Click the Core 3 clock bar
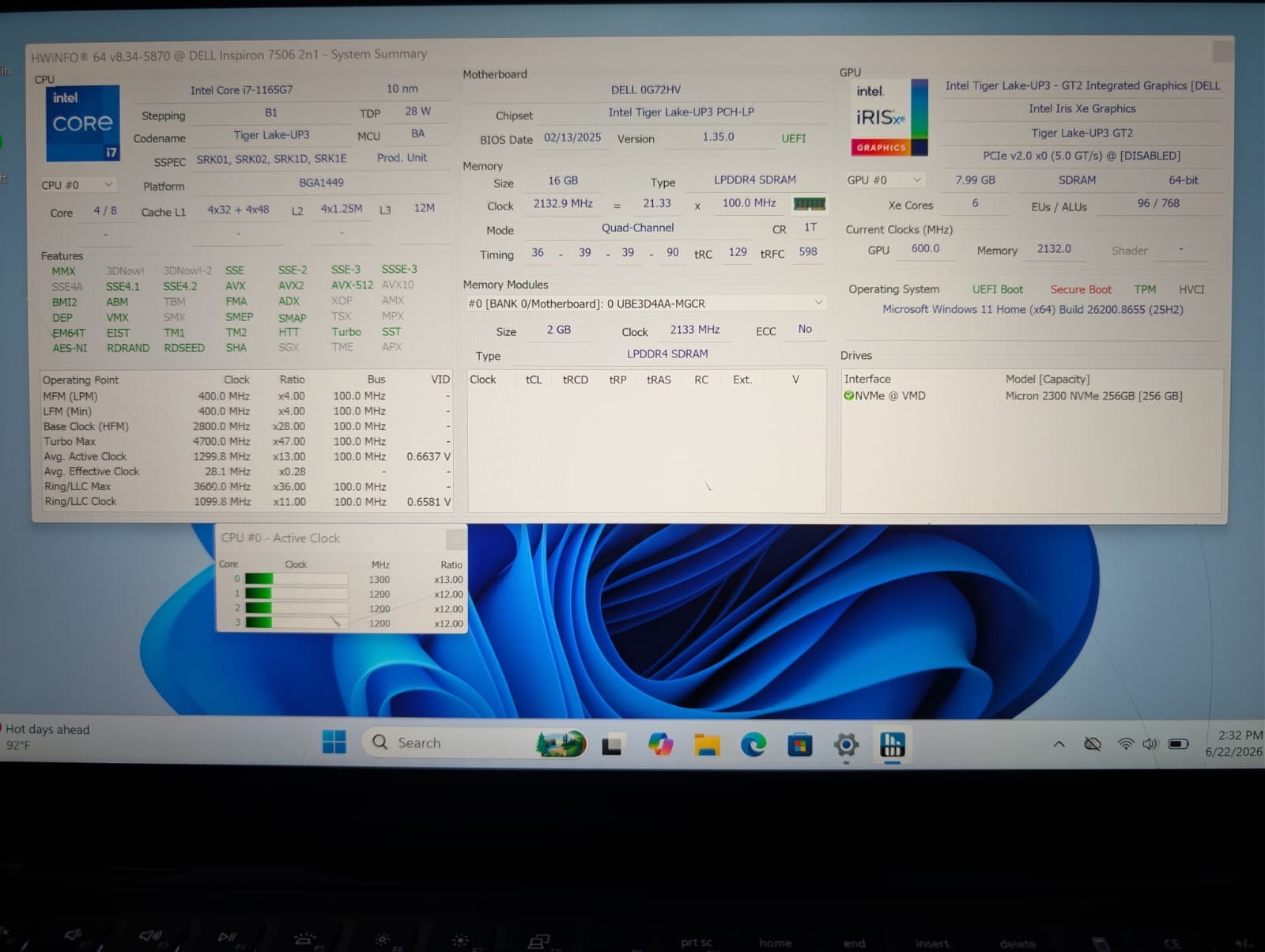Screen dimensions: 1265x952 296,622
